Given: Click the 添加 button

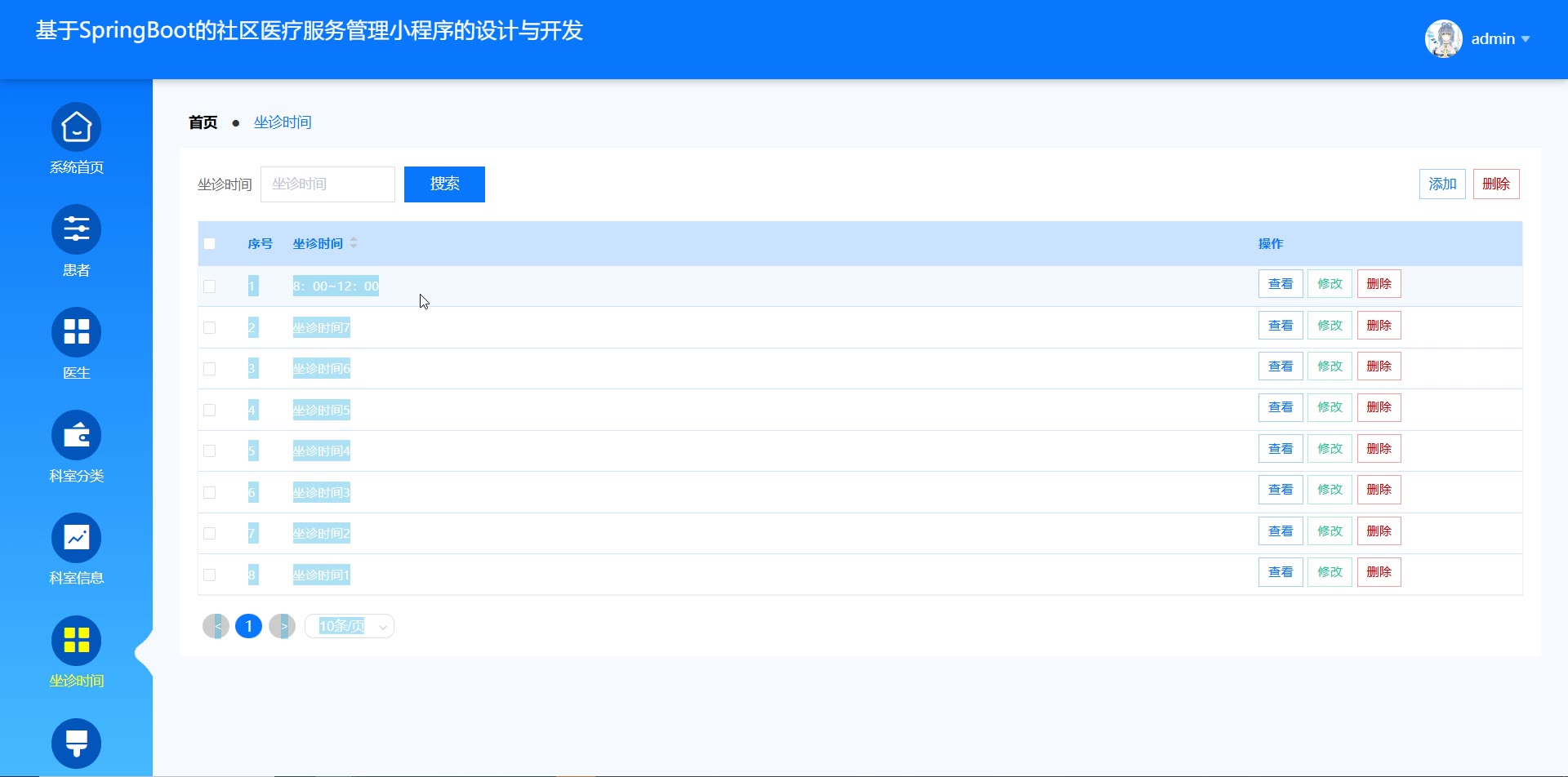Looking at the screenshot, I should (x=1442, y=184).
